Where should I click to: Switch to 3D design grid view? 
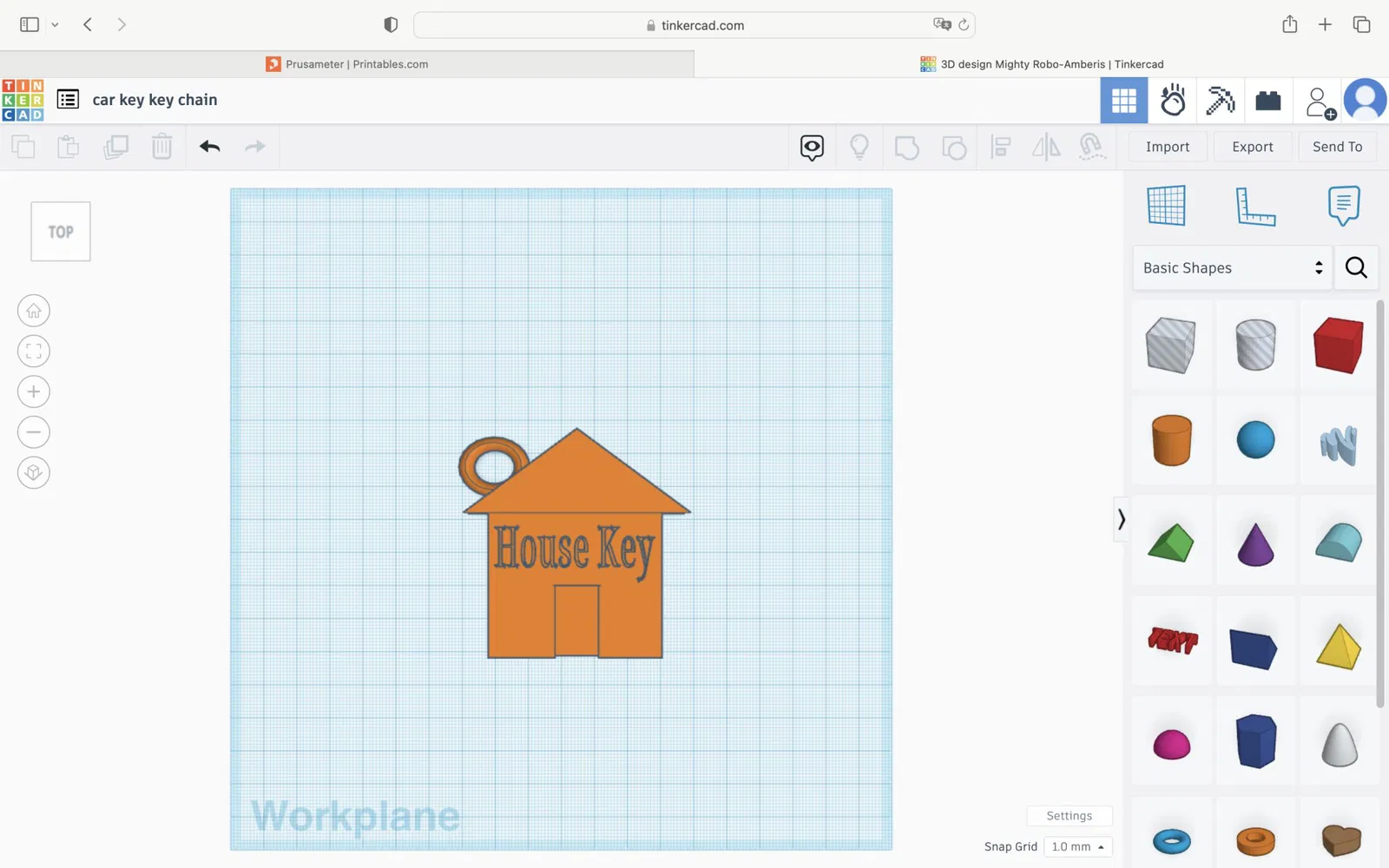[x=1124, y=101]
